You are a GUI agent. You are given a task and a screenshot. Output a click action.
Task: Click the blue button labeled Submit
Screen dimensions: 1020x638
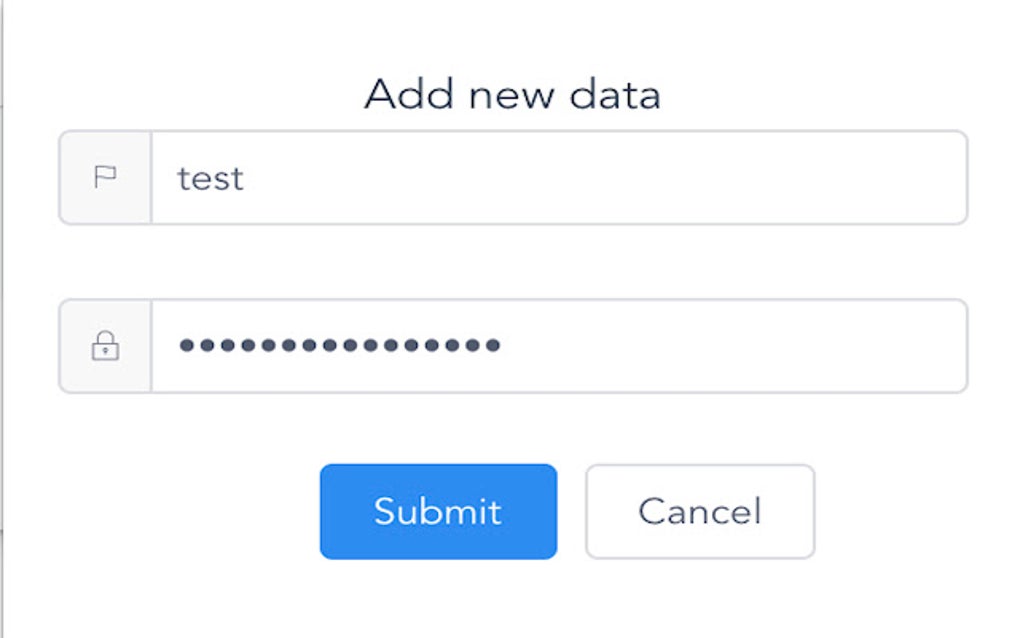coord(438,511)
